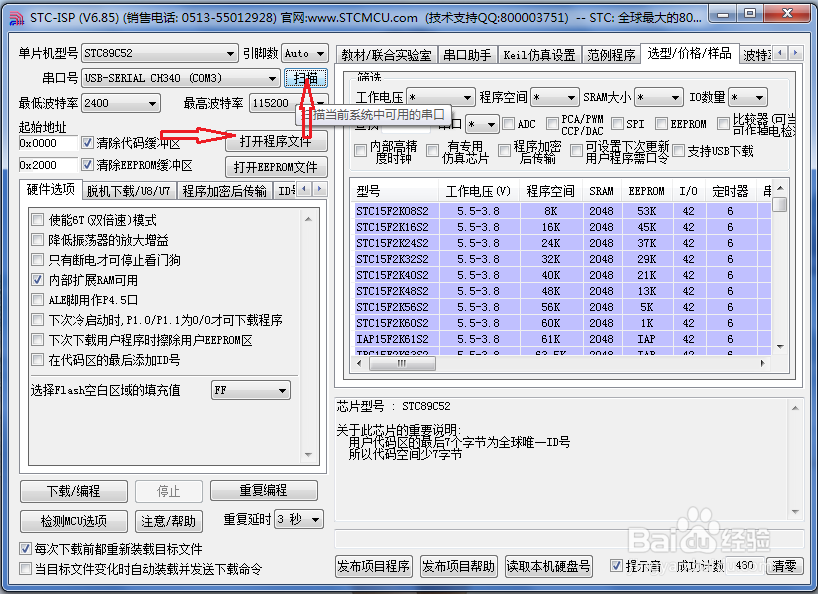Screen dimensions: 818x594
Task: Toggle 在代码区的最后添加ID号 checkbox
Action: pyautogui.click(x=37, y=360)
